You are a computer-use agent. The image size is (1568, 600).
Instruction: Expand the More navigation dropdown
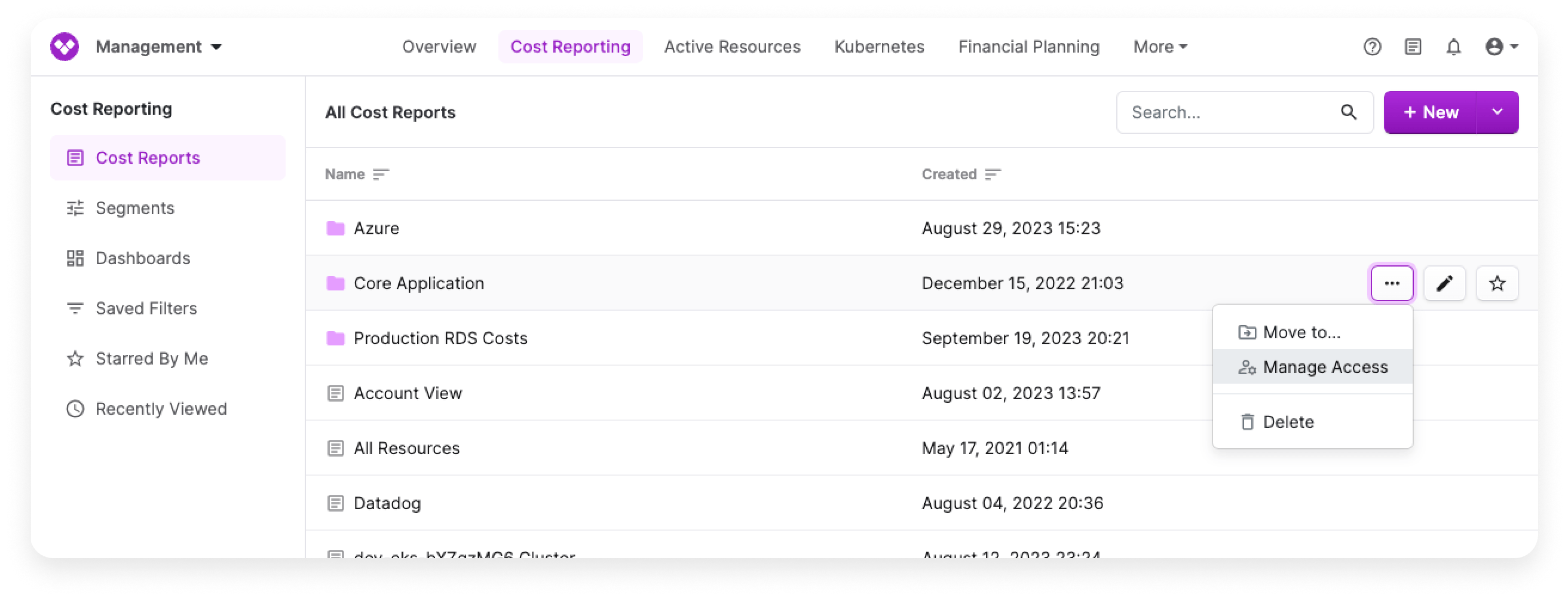click(x=1159, y=47)
